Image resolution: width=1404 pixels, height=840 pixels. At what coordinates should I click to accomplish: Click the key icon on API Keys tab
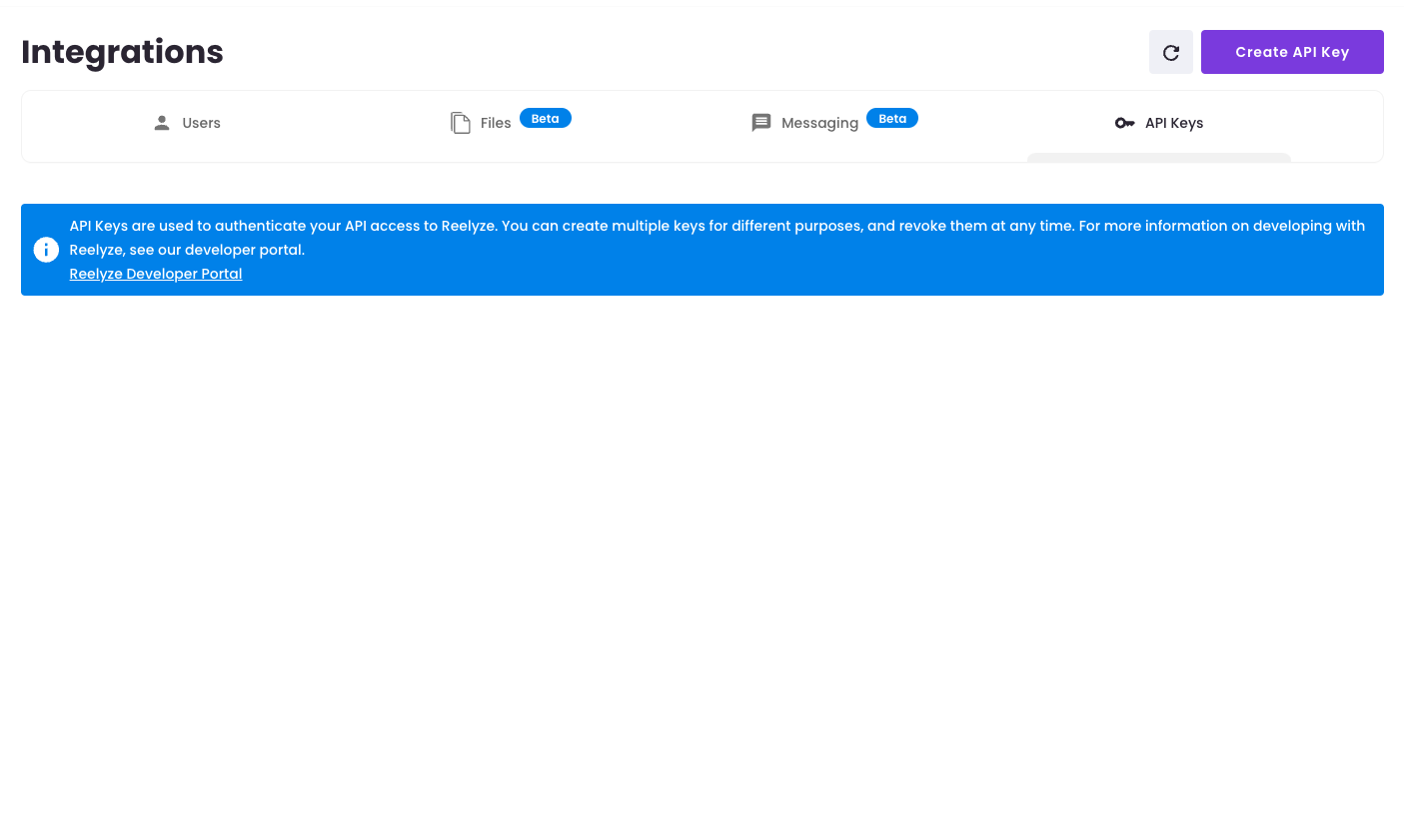(x=1124, y=123)
